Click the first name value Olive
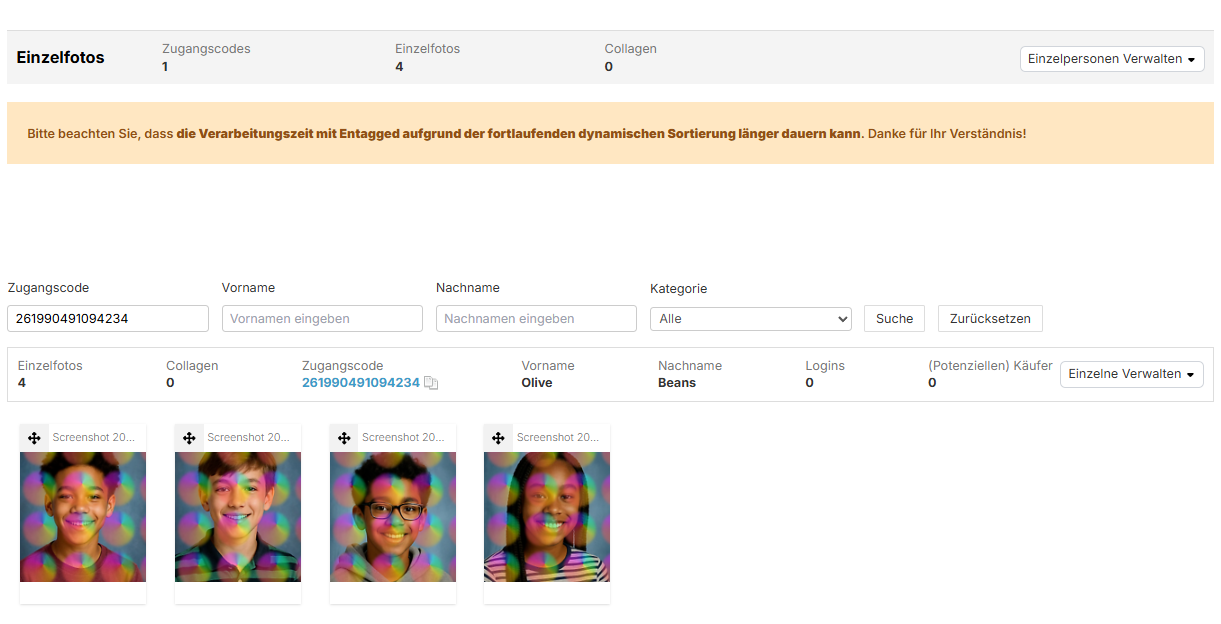 coord(537,383)
